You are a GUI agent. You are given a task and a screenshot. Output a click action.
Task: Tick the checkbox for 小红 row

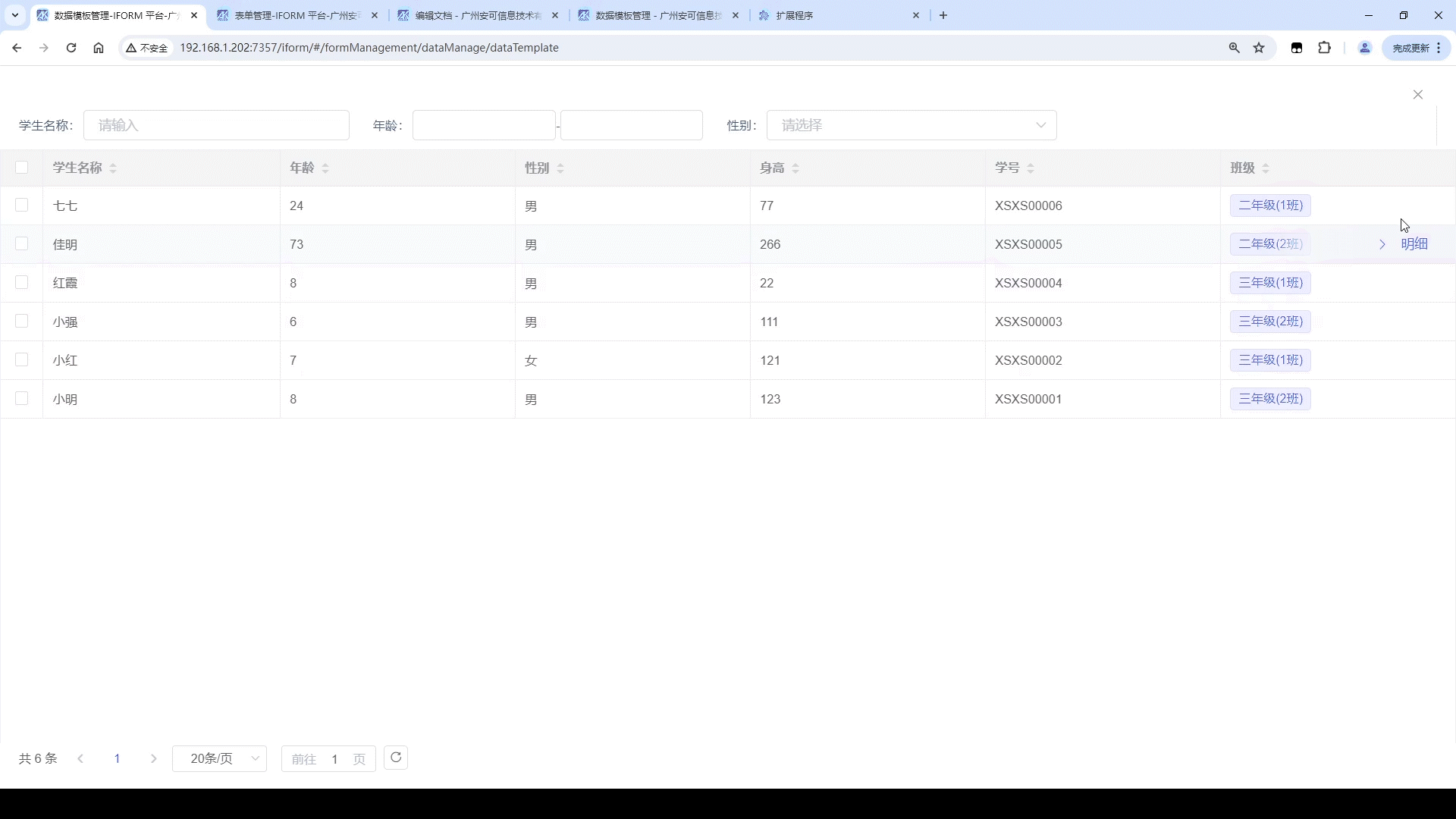click(x=21, y=360)
